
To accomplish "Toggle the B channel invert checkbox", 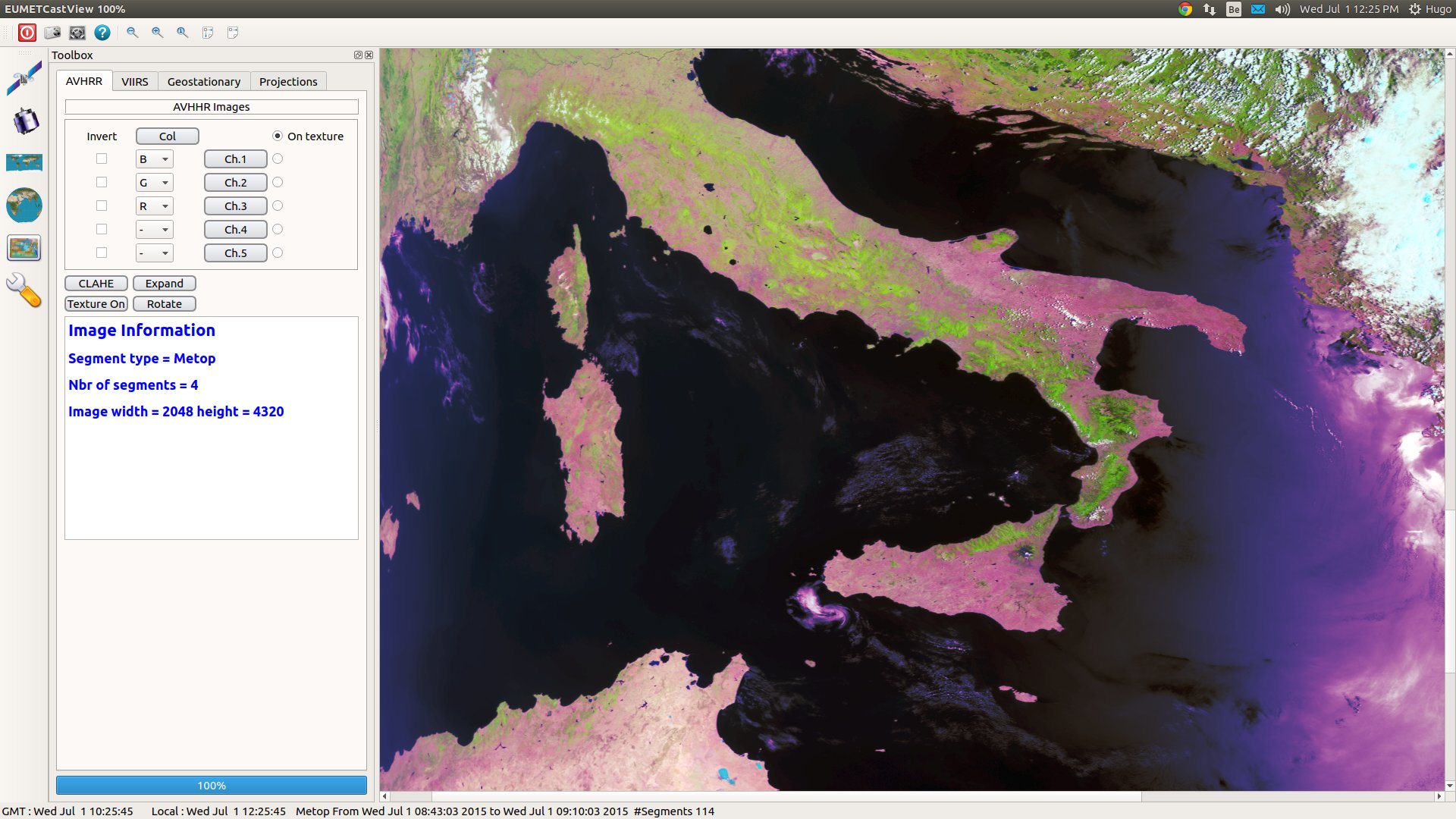I will [100, 159].
